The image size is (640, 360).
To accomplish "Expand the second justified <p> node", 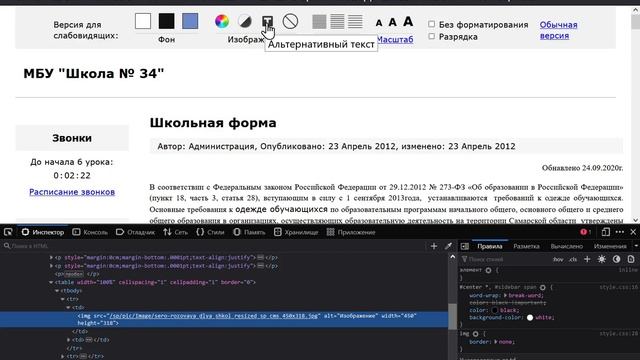I will click(51, 266).
